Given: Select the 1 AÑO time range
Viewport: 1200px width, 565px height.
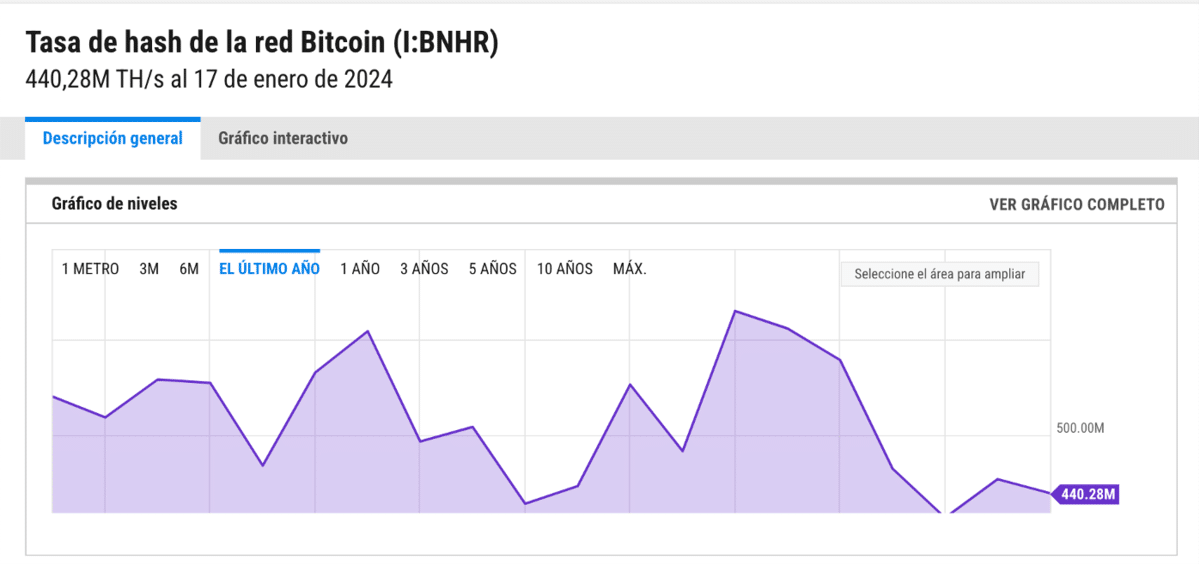Looking at the screenshot, I should point(360,269).
